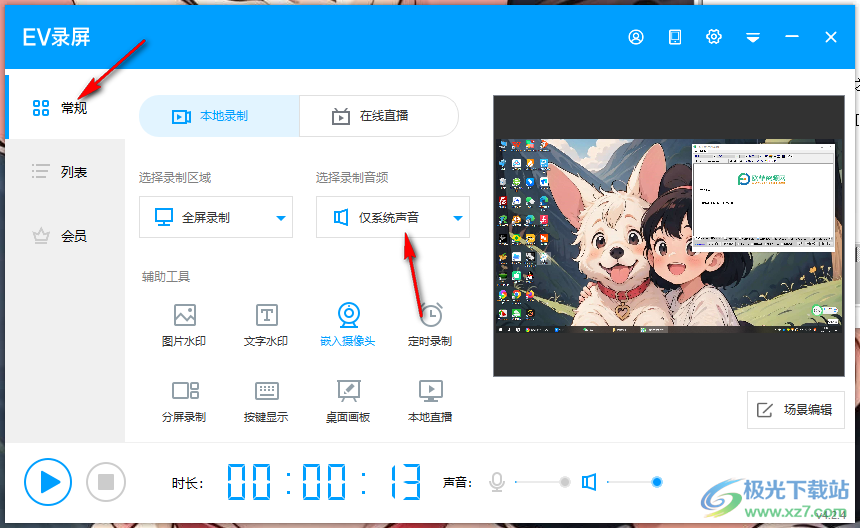Click the recording duration timer display
The width and height of the screenshot is (860, 528).
tap(325, 482)
